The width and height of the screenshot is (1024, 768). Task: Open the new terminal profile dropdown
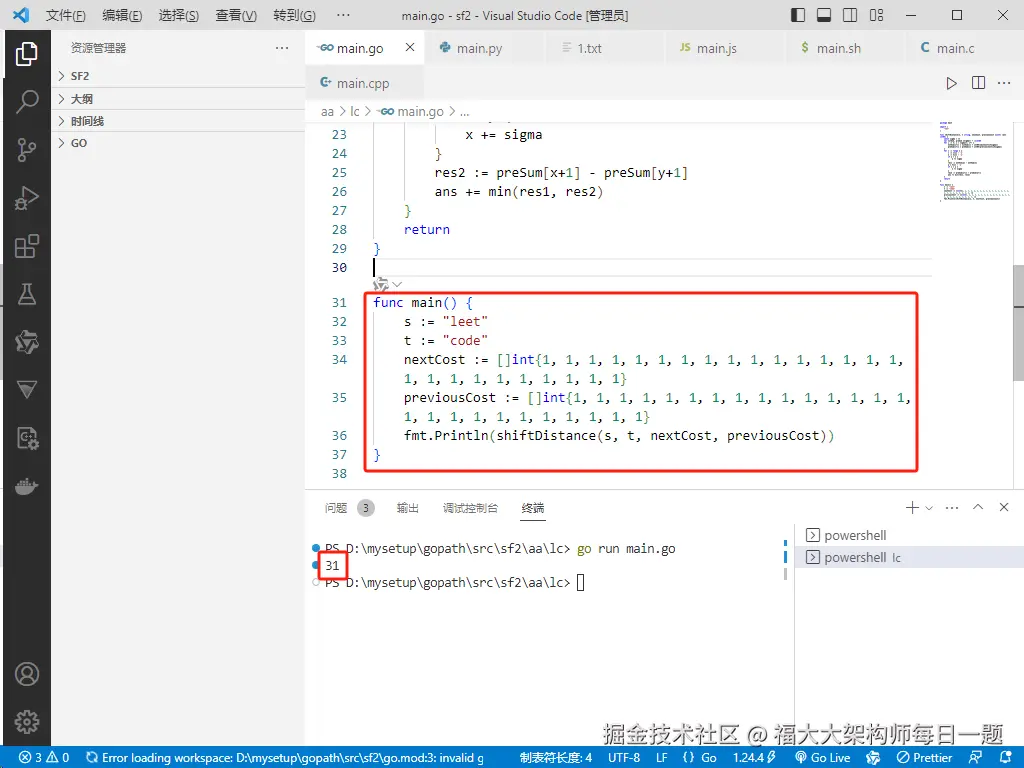pyautogui.click(x=929, y=507)
